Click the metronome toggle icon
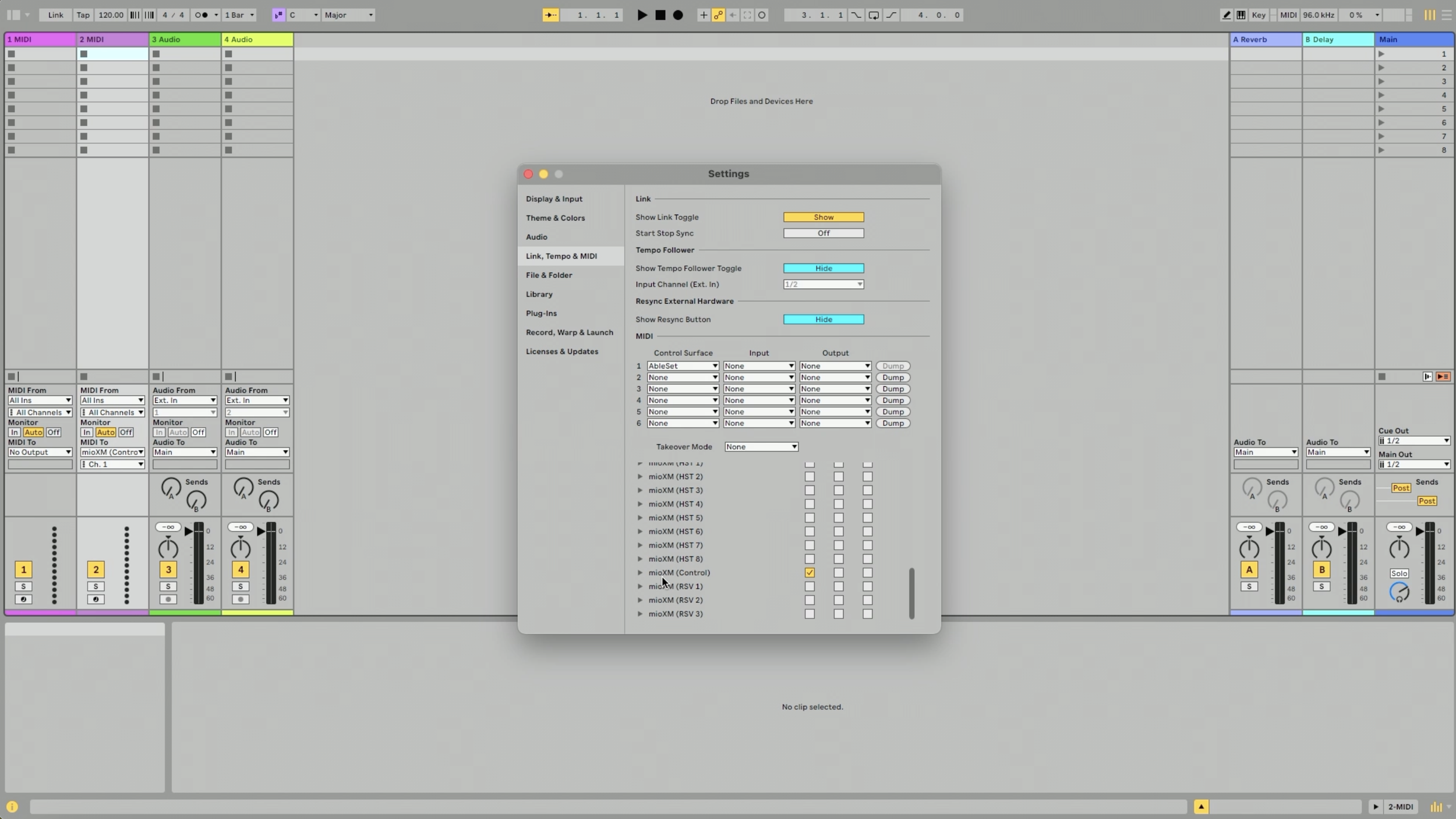The image size is (1456, 819). click(x=201, y=15)
